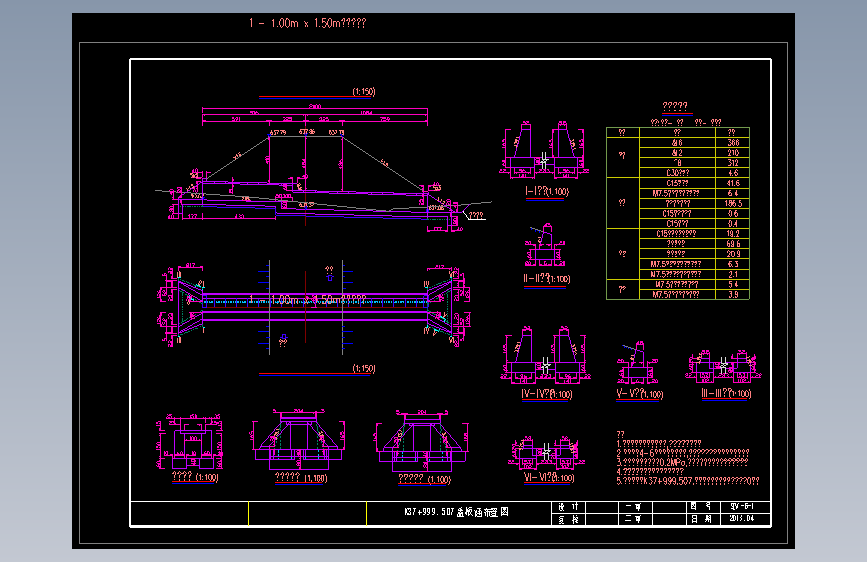Click quantity cell '2.1' in the table

pyautogui.click(x=733, y=274)
